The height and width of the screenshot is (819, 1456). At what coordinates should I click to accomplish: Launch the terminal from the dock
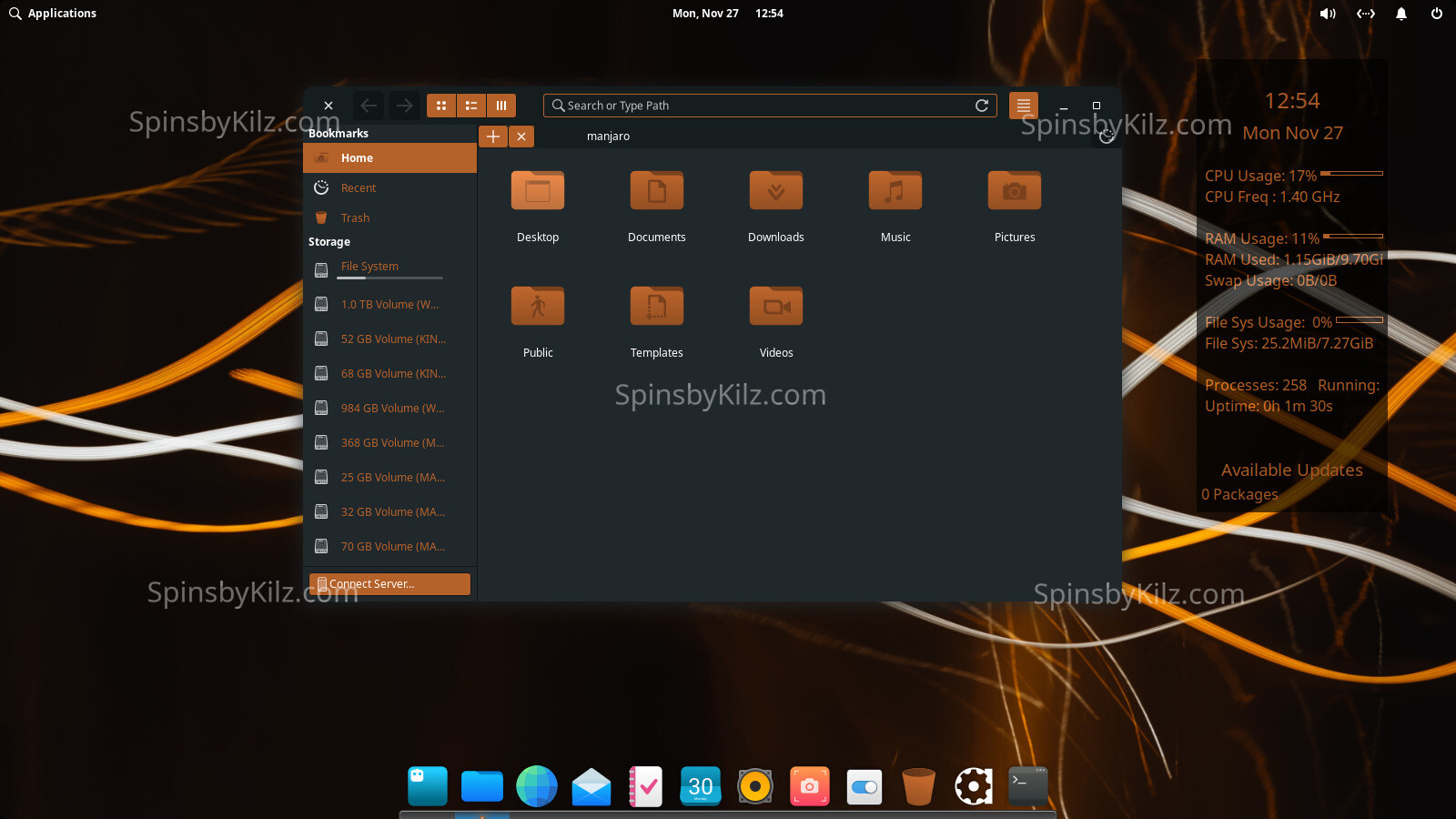(1027, 784)
